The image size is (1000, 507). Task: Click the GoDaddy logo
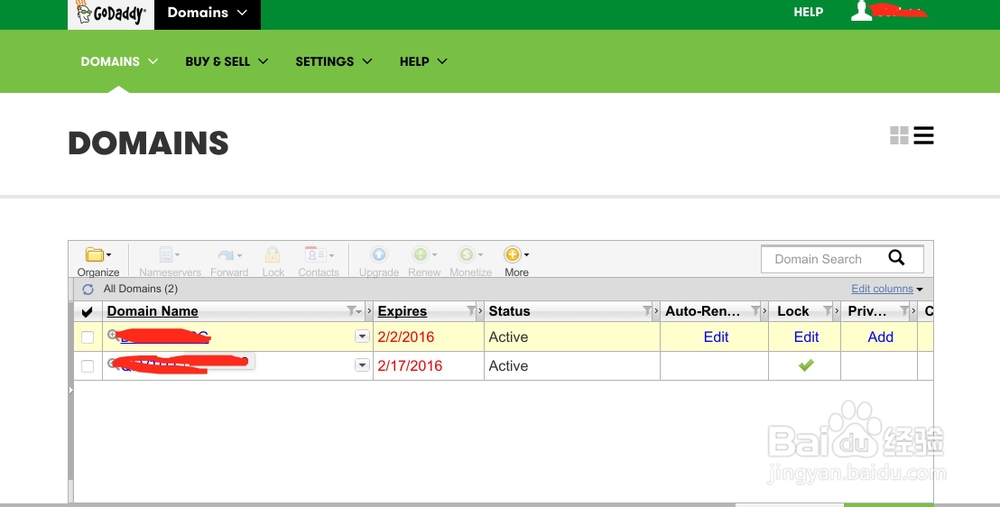110,13
